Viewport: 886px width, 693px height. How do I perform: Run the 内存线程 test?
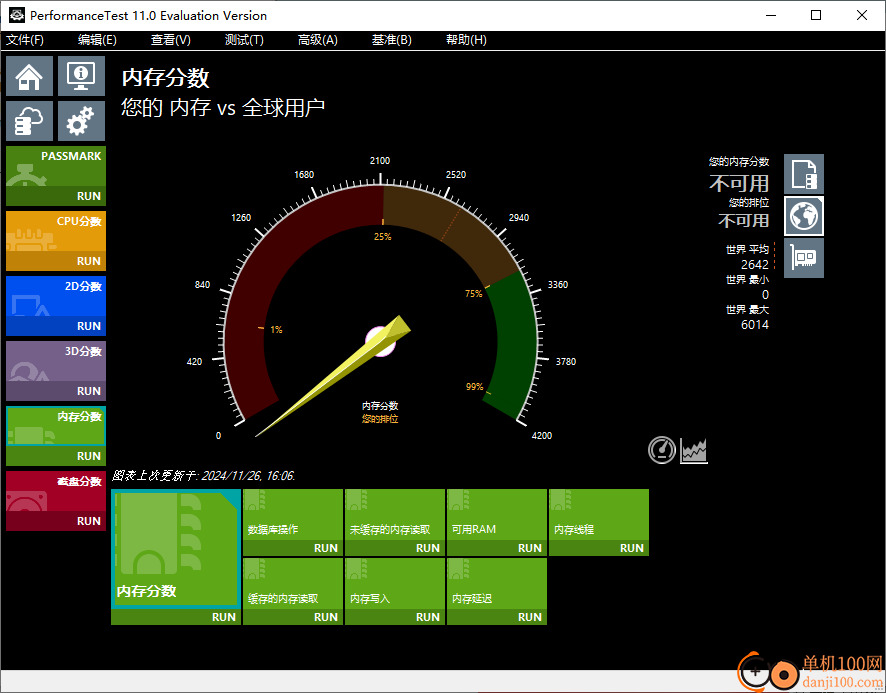tap(599, 548)
